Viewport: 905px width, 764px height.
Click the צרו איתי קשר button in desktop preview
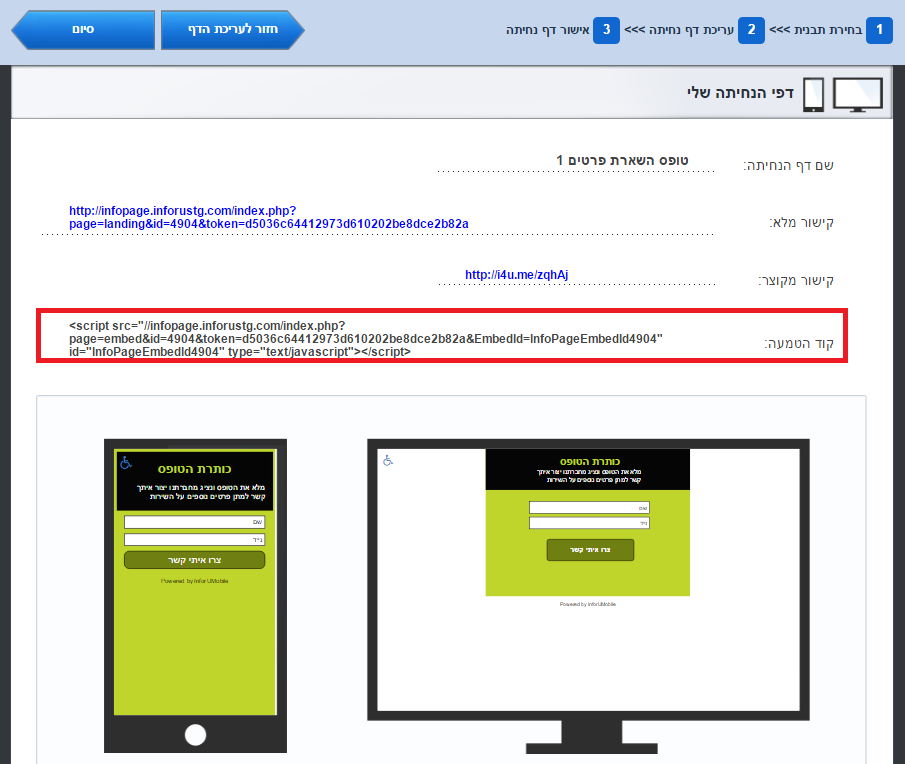(x=590, y=550)
